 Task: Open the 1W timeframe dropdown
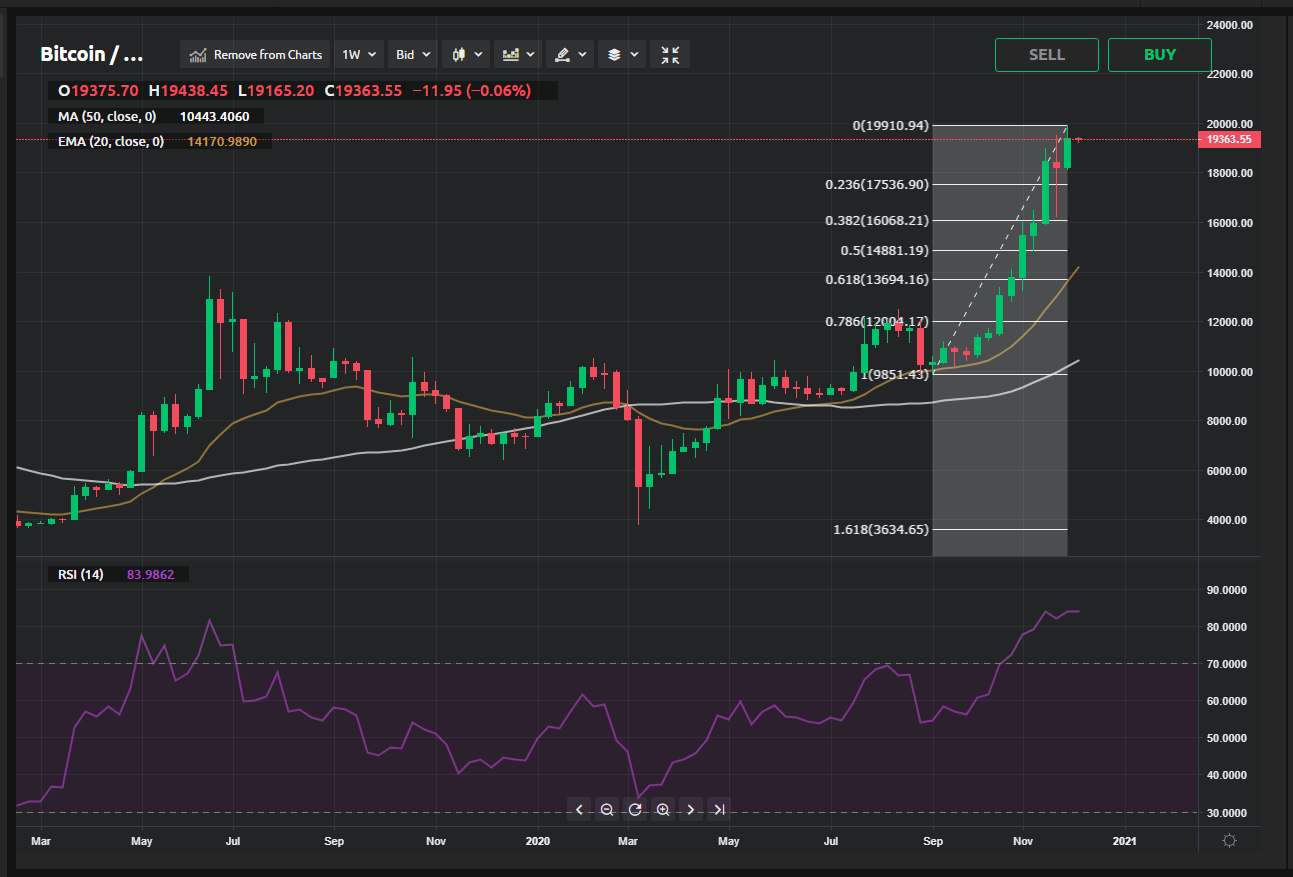click(x=358, y=54)
